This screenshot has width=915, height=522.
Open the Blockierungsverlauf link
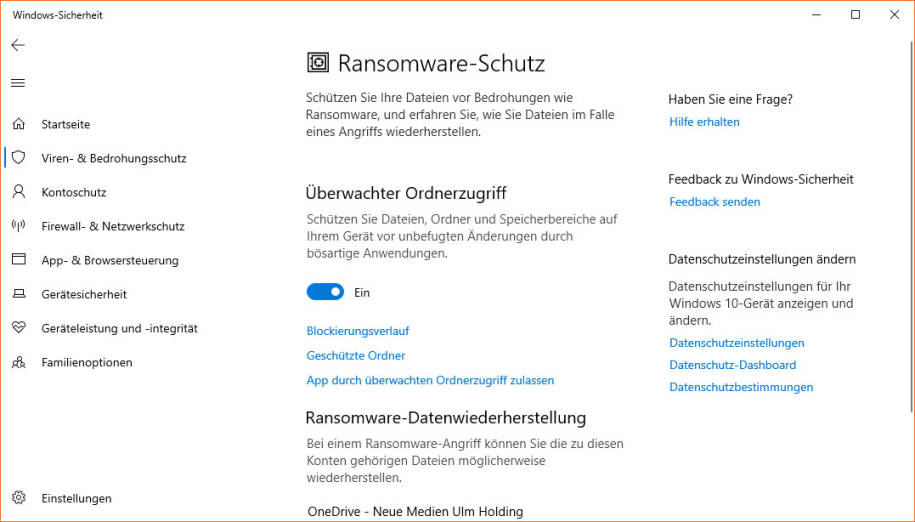pos(358,331)
